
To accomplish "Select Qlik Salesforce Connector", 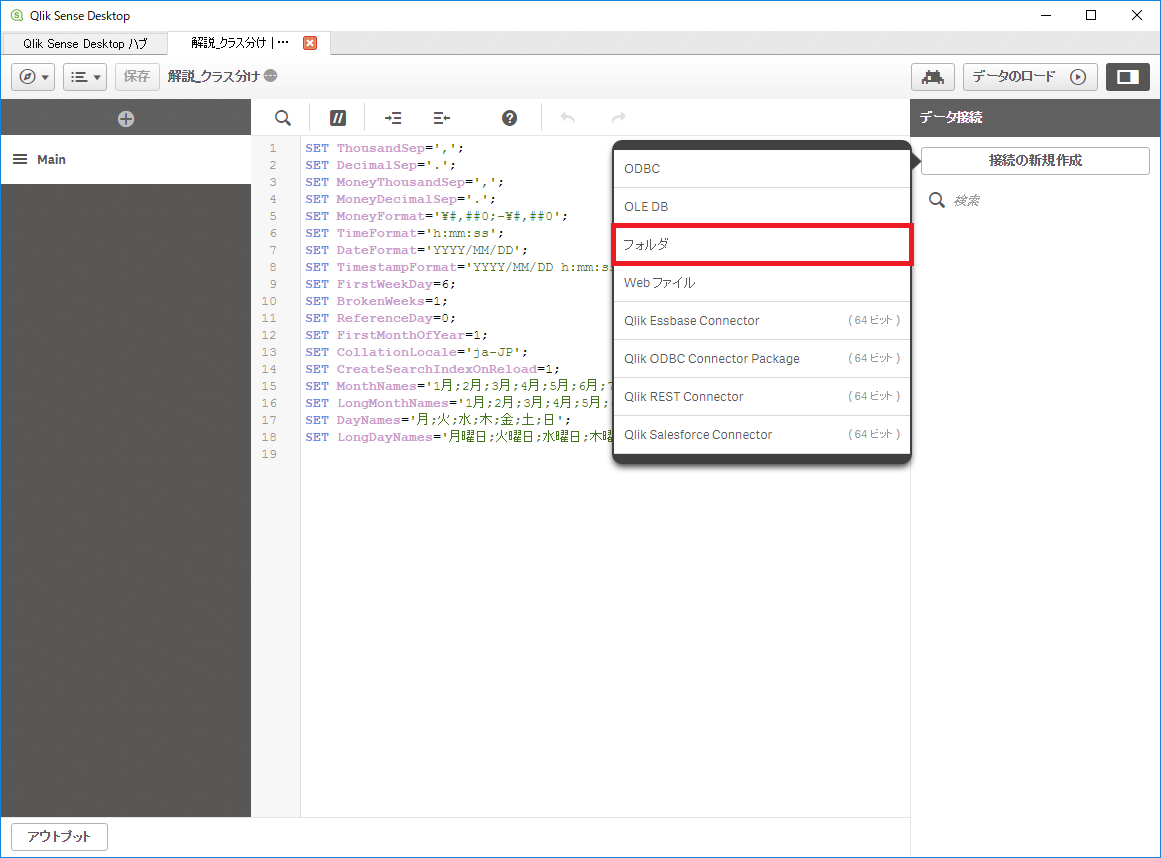I will [762, 435].
